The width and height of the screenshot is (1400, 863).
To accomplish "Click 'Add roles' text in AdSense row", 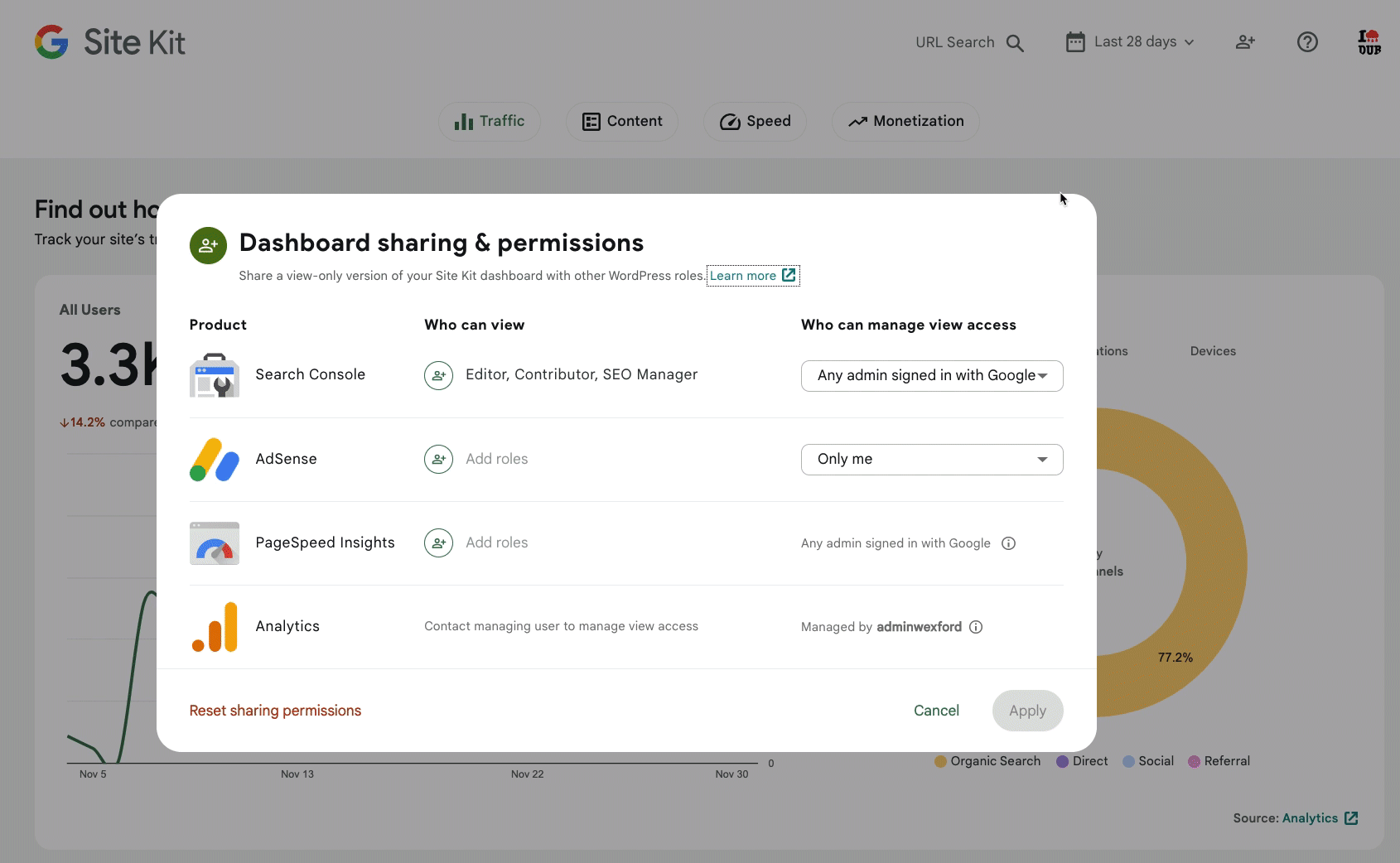I will point(496,459).
